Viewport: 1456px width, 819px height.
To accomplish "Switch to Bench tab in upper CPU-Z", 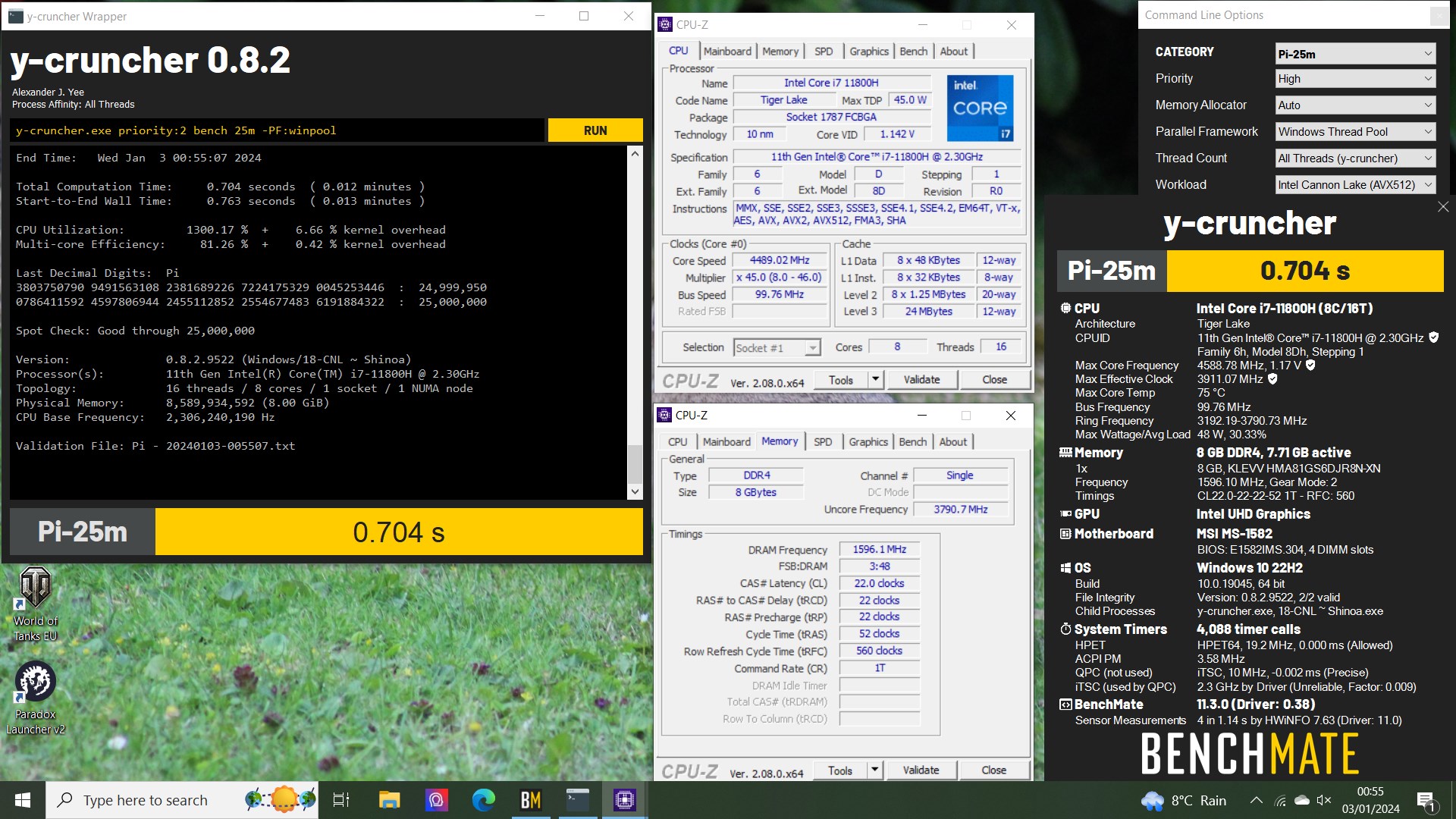I will pyautogui.click(x=914, y=51).
